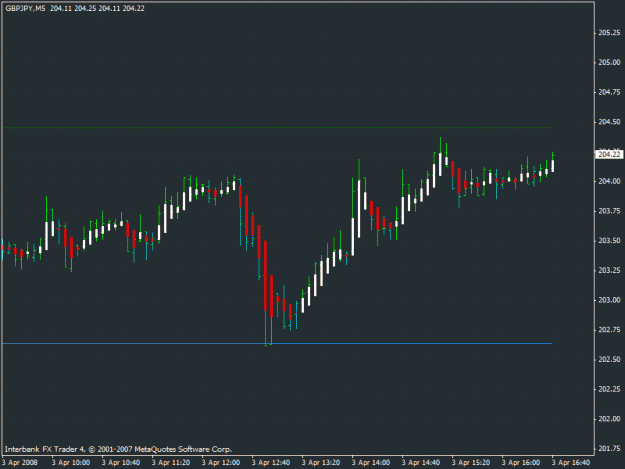Click the 204.00 price scale label

pos(609,181)
